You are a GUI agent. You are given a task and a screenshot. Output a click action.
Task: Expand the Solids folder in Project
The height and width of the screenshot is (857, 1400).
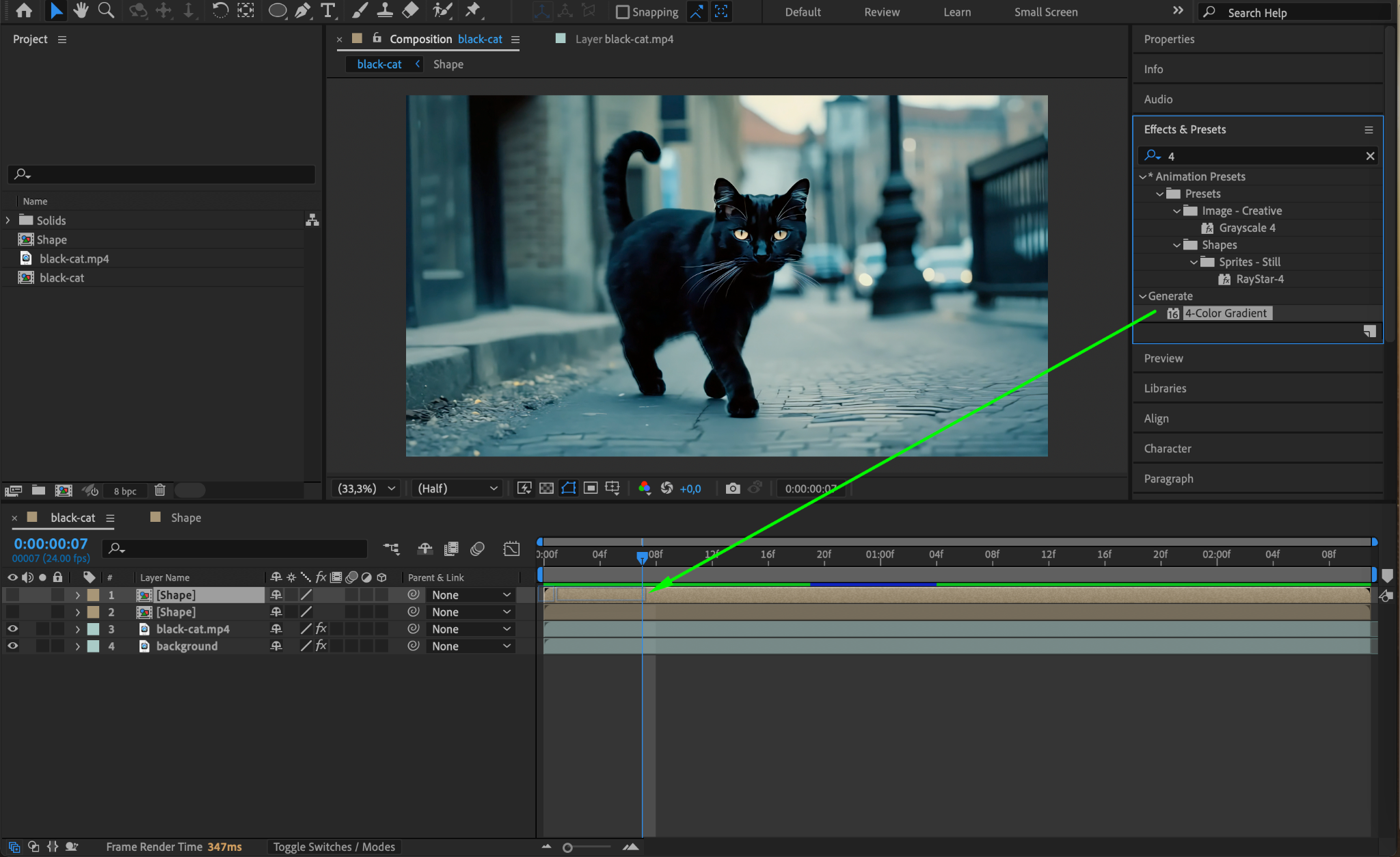pos(8,220)
